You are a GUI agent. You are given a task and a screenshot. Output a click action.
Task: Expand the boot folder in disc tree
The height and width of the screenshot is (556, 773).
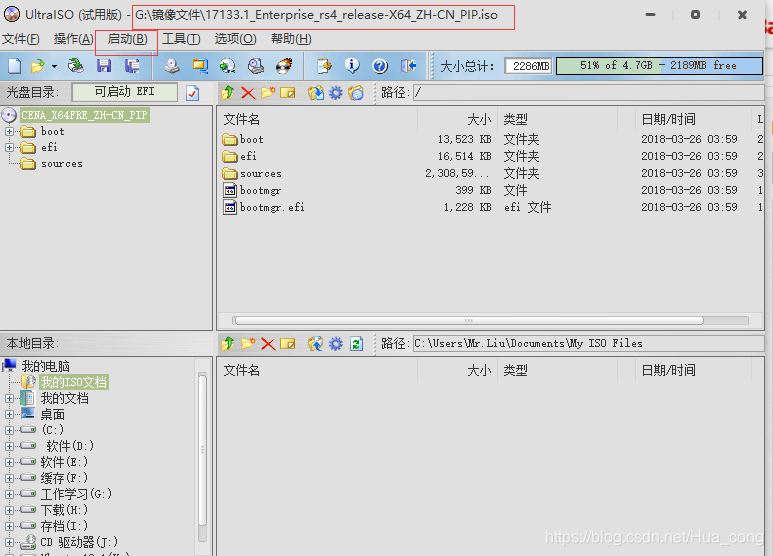[9, 132]
